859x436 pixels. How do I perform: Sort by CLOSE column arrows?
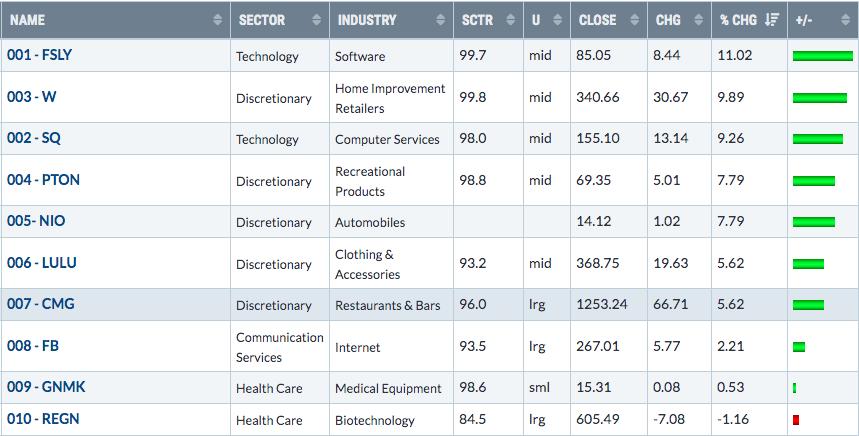(x=634, y=20)
